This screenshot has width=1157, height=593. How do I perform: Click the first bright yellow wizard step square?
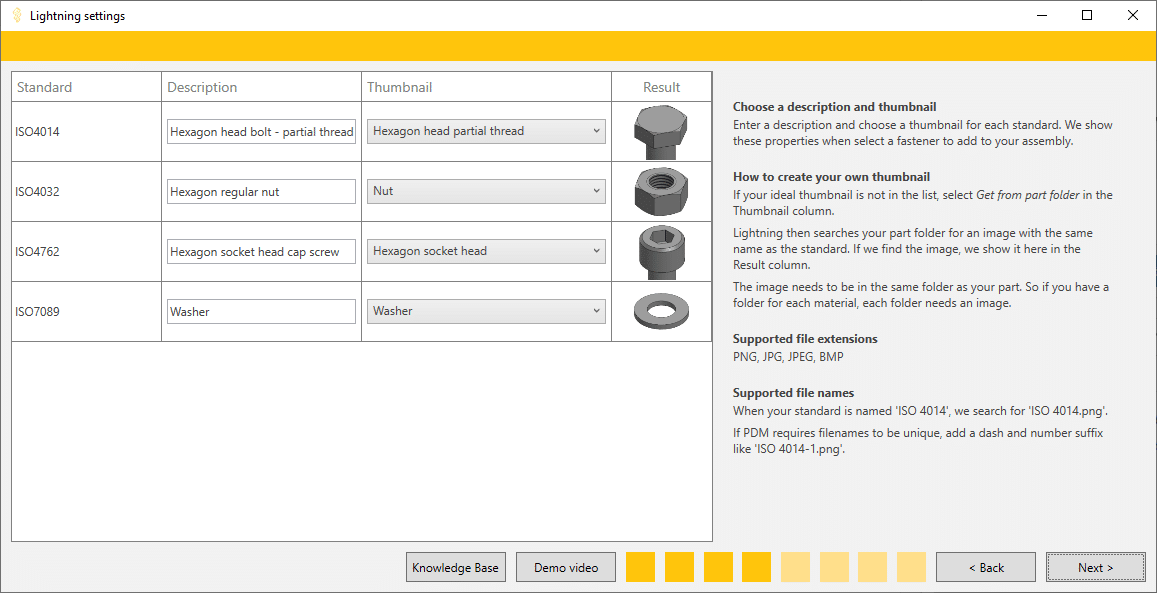640,567
